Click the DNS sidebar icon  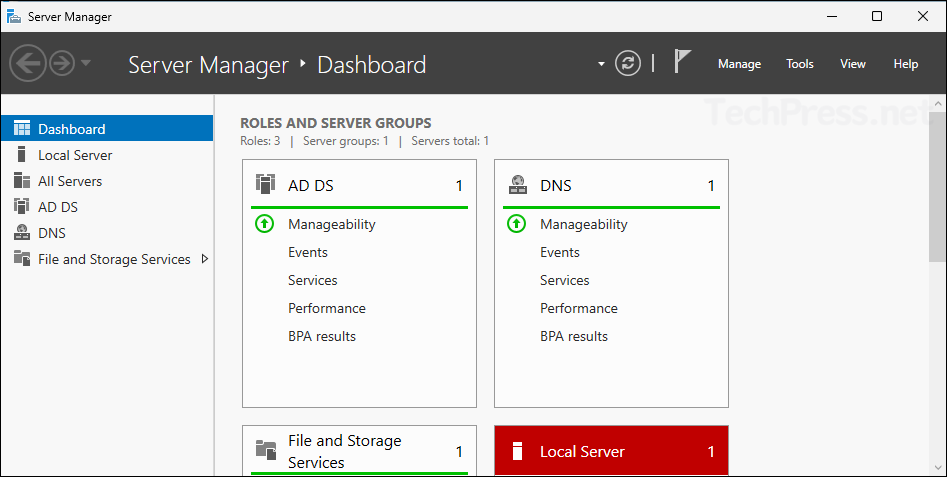tap(22, 232)
